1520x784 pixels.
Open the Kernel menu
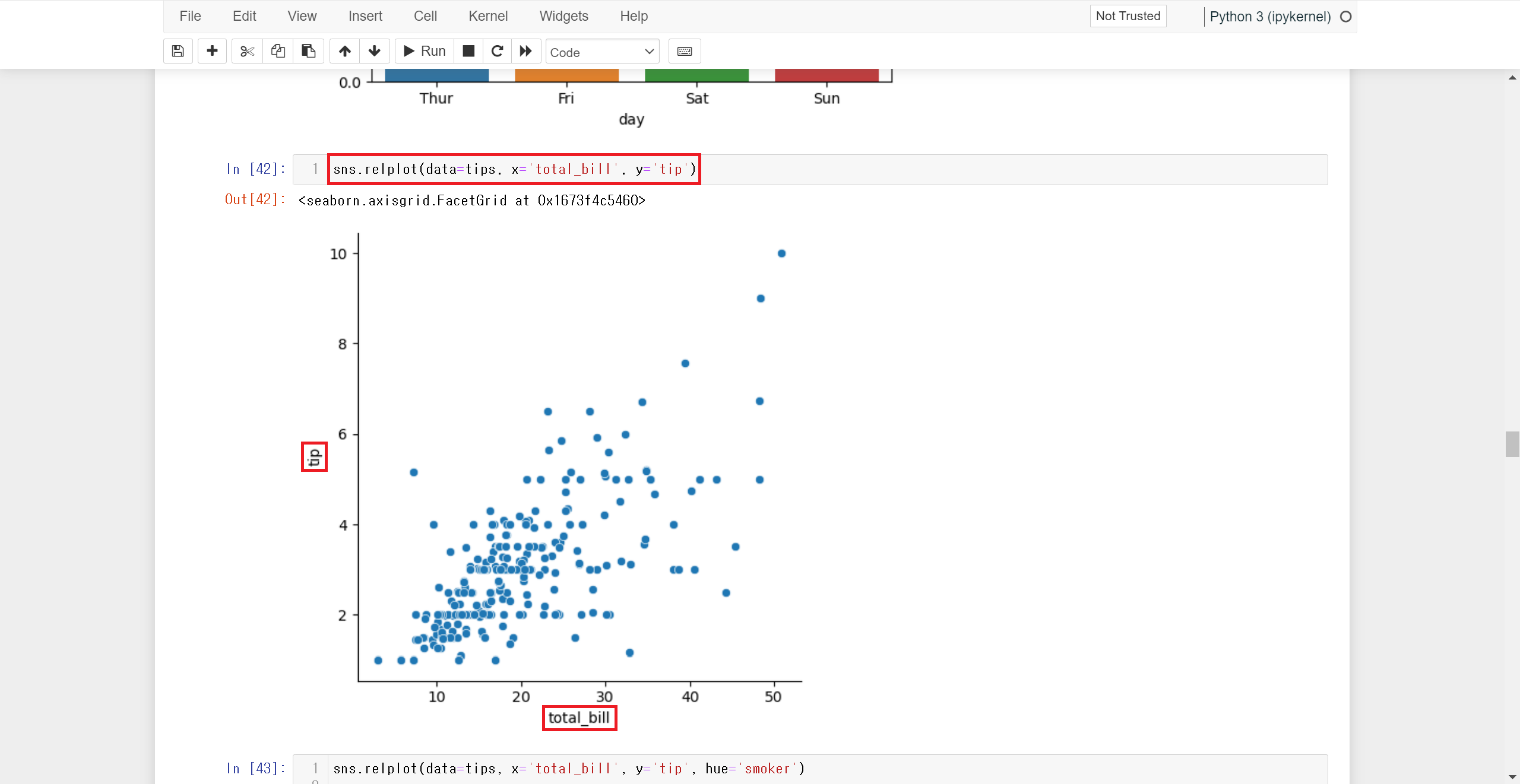click(x=487, y=16)
